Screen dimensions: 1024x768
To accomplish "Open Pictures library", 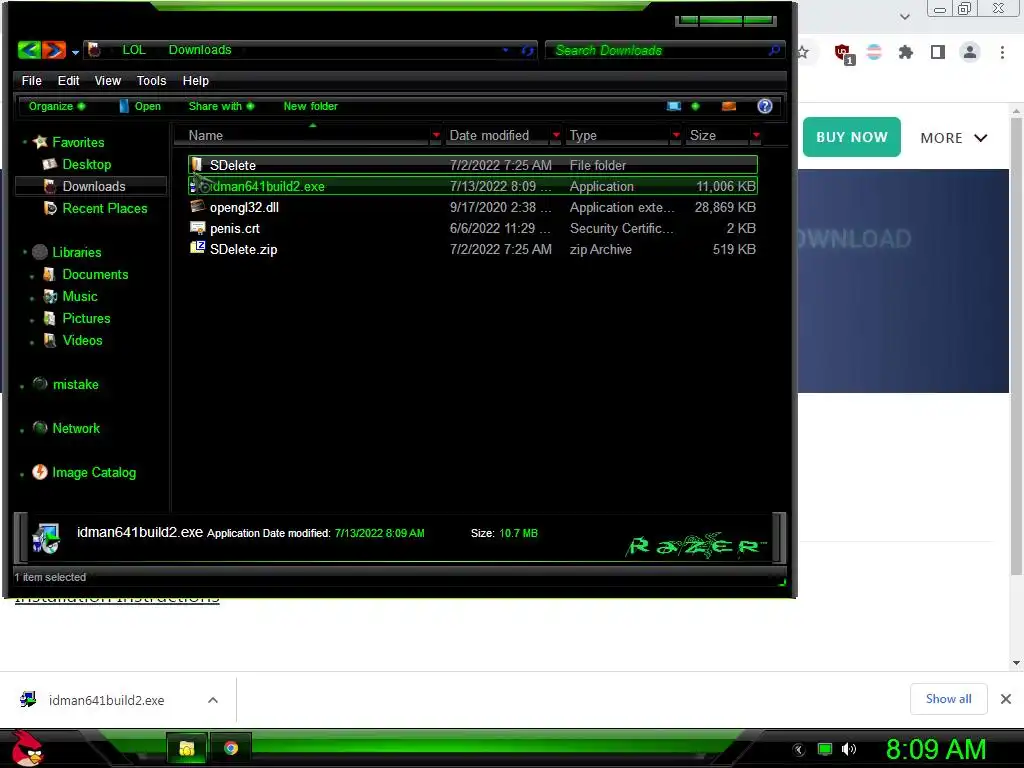I will click(86, 319).
